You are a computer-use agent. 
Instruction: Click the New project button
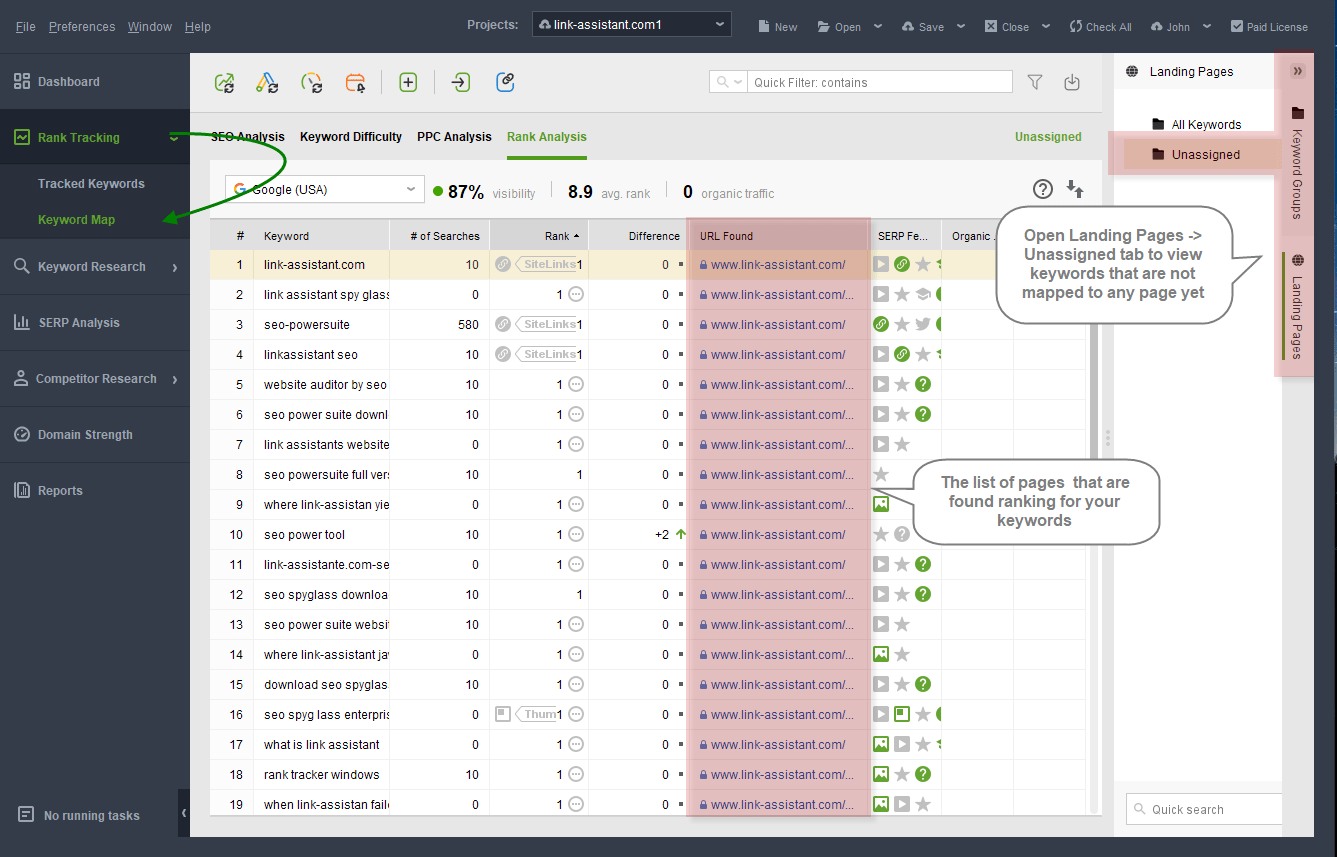(778, 27)
